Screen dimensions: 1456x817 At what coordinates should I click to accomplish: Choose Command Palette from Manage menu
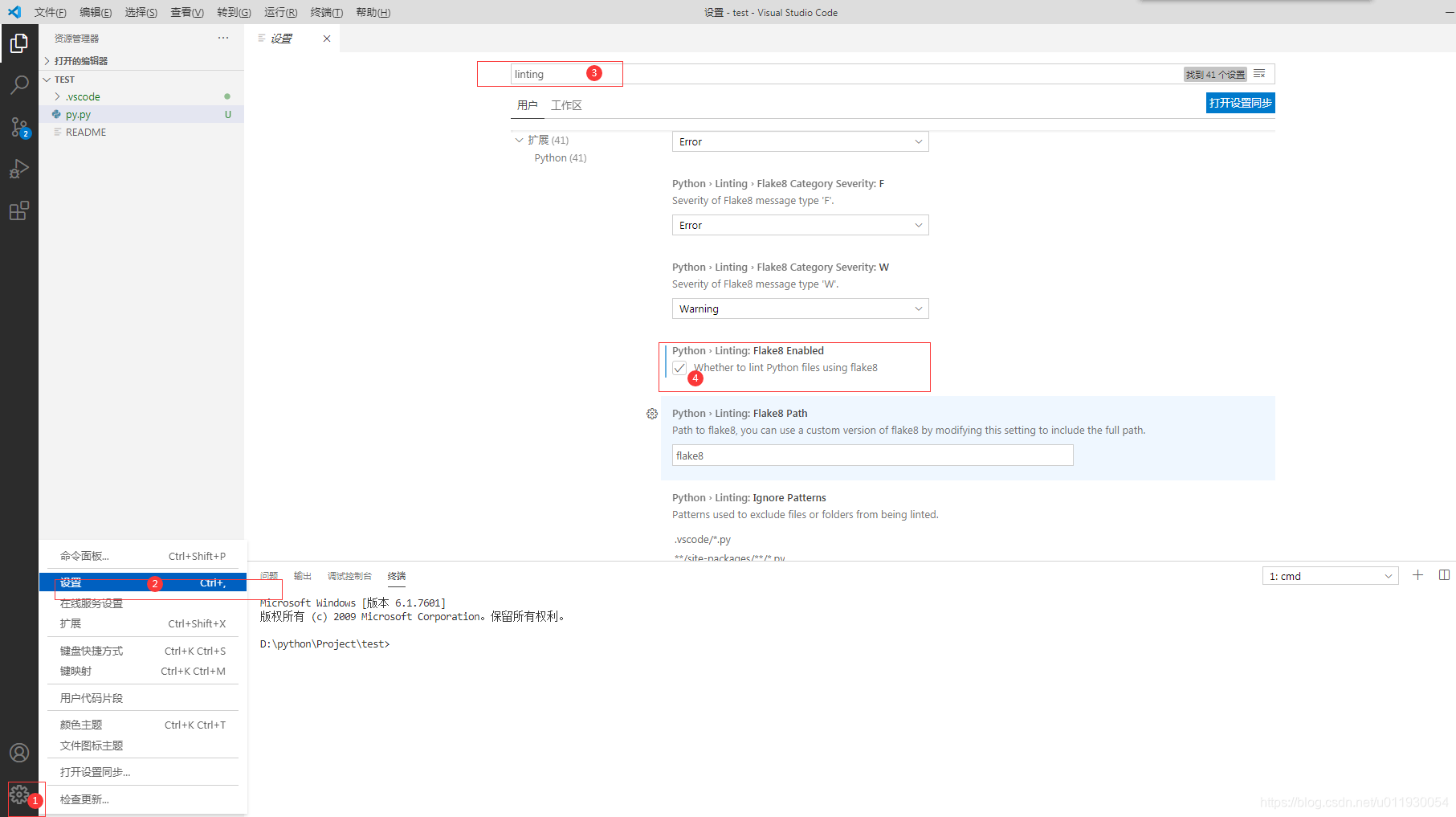[x=143, y=556]
